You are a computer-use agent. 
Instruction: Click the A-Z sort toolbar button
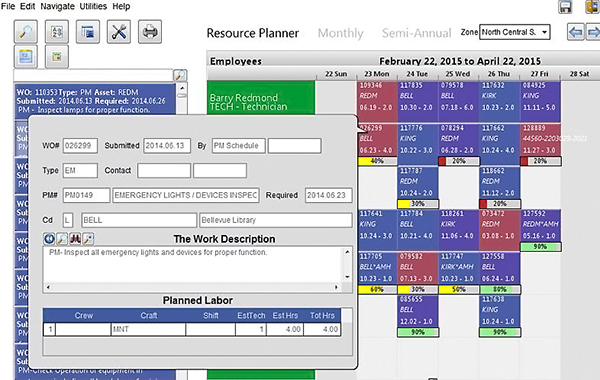[57, 32]
